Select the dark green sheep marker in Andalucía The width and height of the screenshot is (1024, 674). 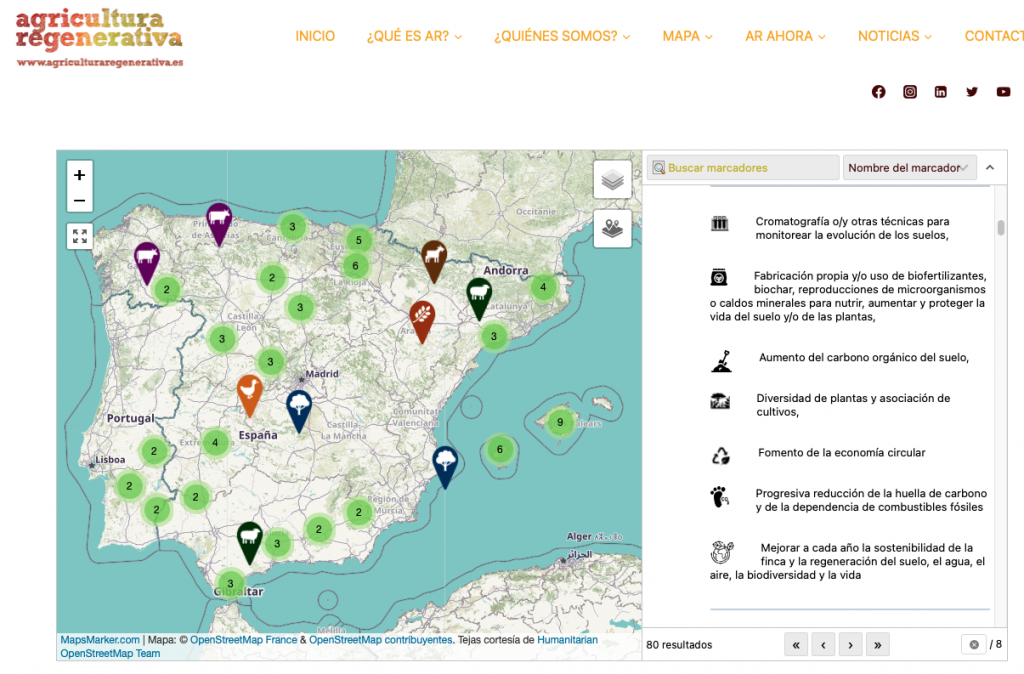249,541
